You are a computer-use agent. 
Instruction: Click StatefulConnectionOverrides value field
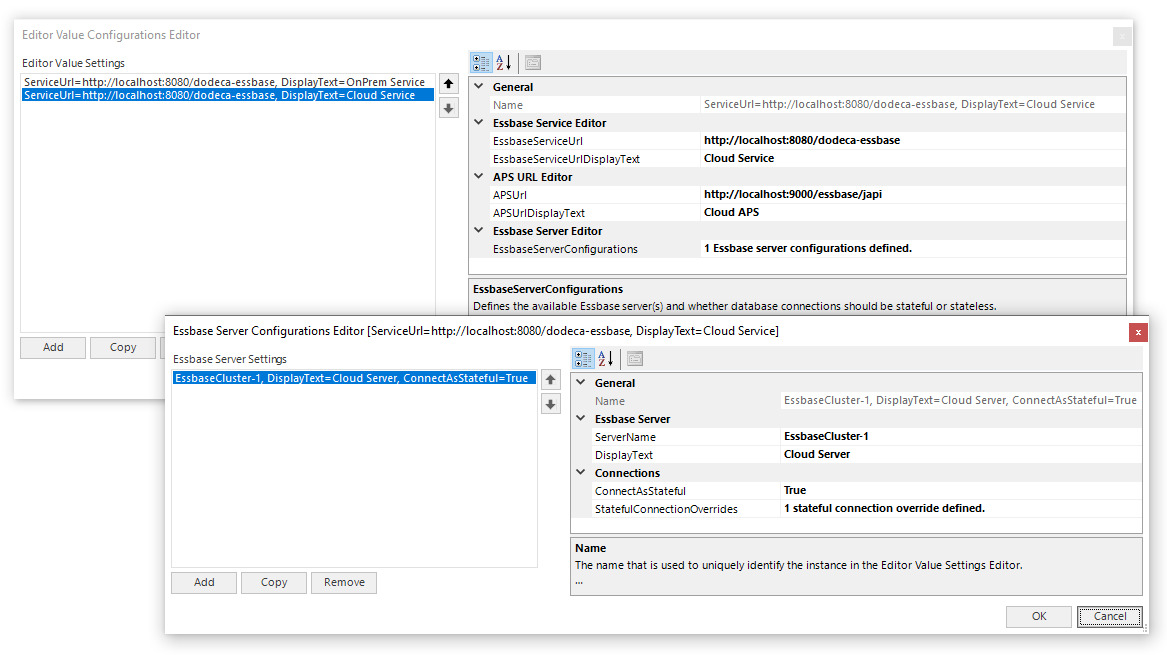coord(960,508)
